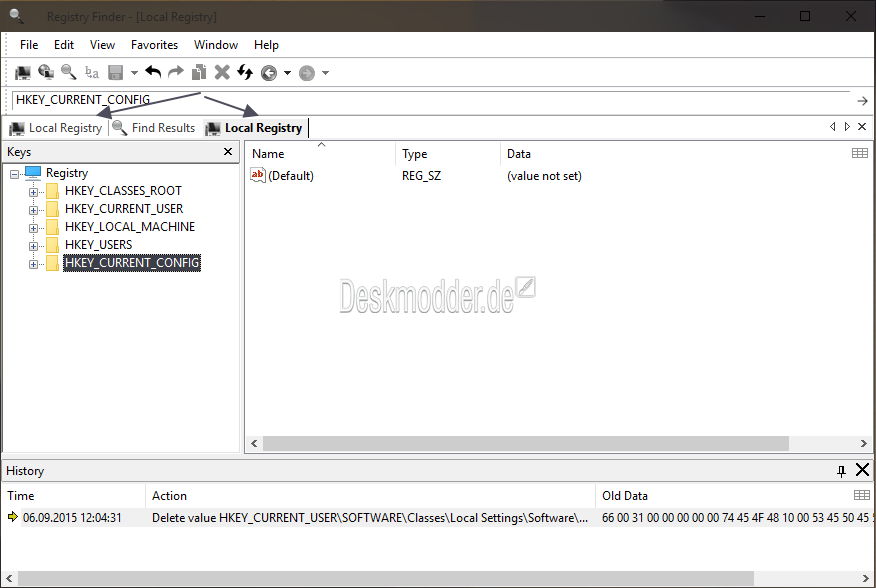The width and height of the screenshot is (876, 588).
Task: Open the Edit menu
Action: pyautogui.click(x=64, y=45)
